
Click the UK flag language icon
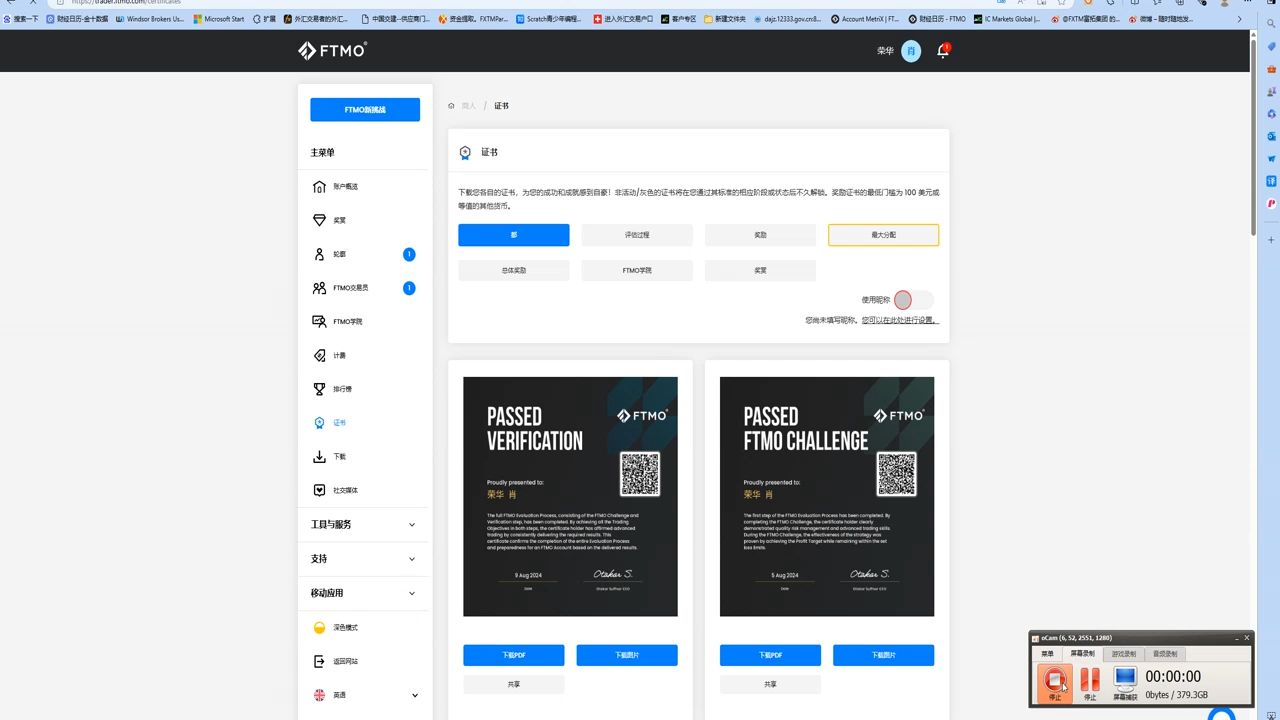319,695
